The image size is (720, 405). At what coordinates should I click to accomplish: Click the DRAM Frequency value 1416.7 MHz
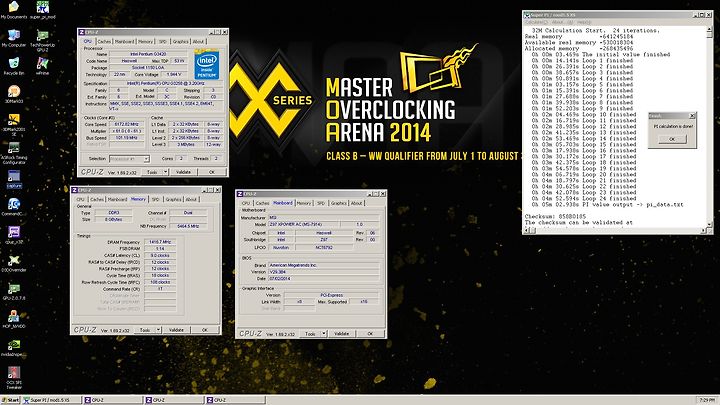pos(160,242)
